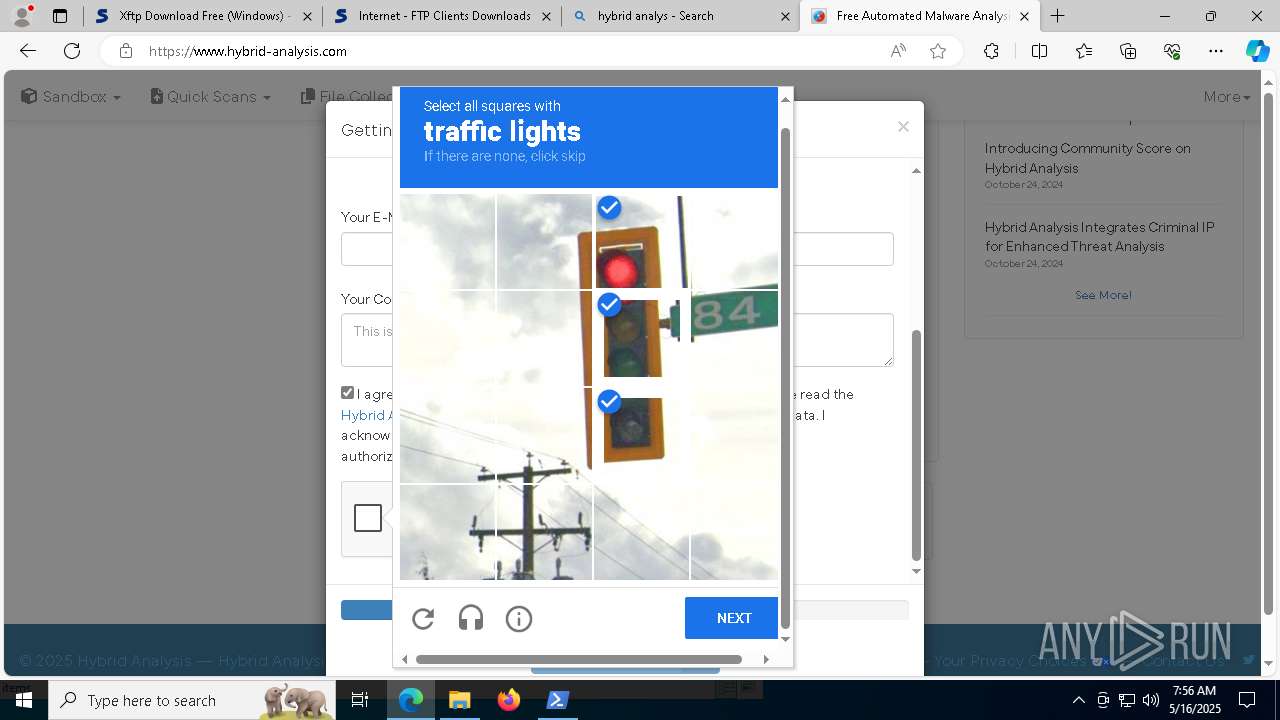Select the tile showing the 84 street sign
The height and width of the screenshot is (720, 1280).
(735, 338)
